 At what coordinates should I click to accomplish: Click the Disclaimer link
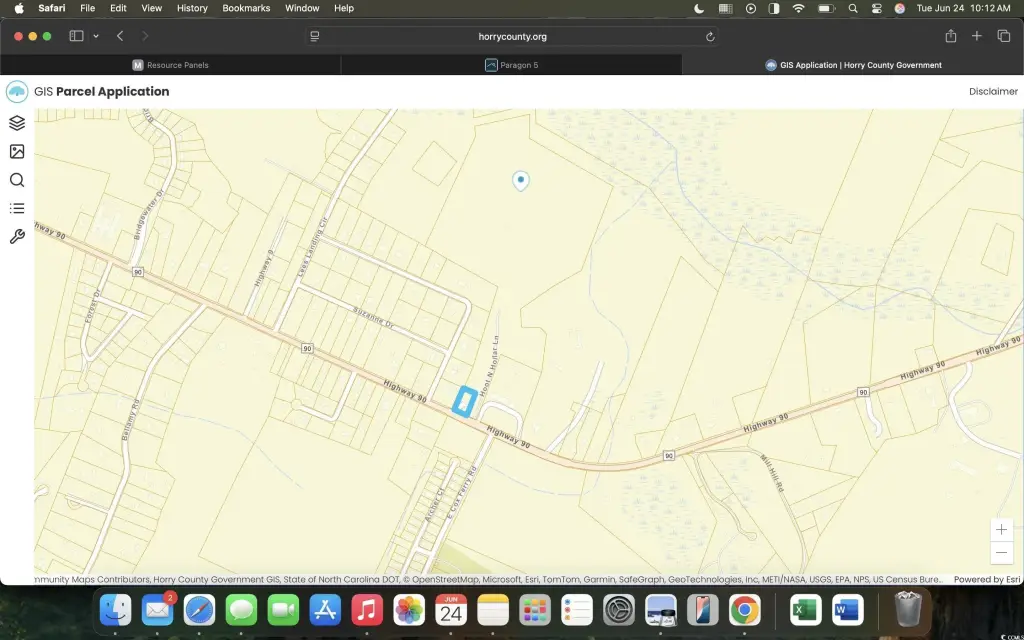992,91
